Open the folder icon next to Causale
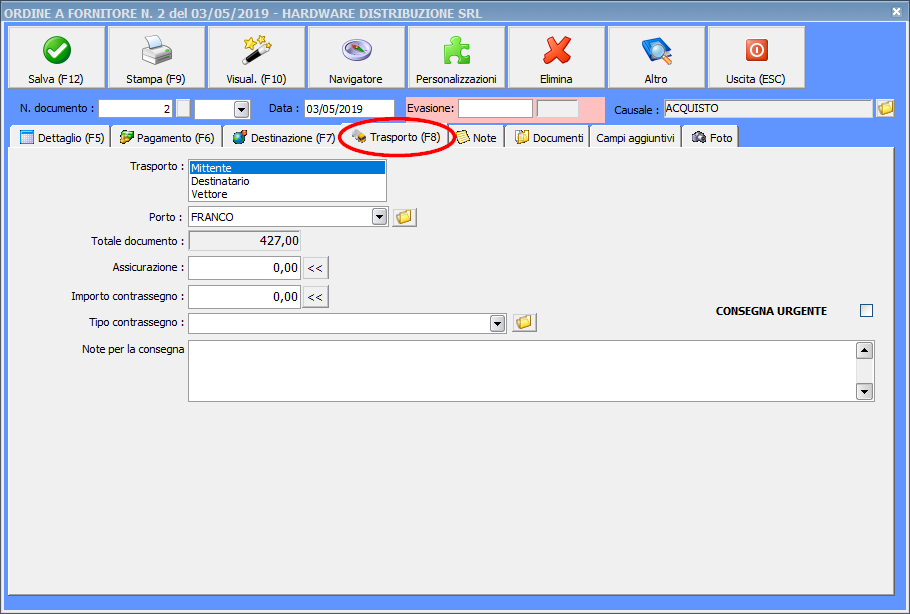The height and width of the screenshot is (614, 910). click(885, 108)
